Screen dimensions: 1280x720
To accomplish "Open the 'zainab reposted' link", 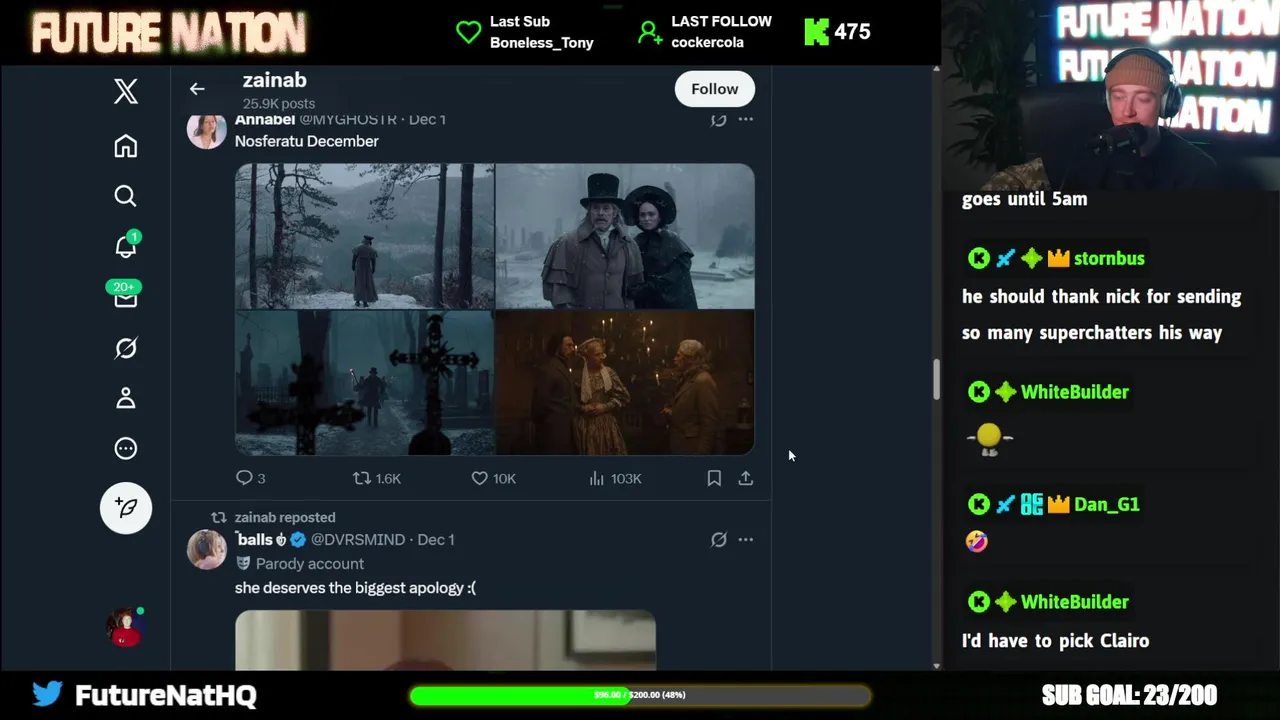I will coord(285,517).
